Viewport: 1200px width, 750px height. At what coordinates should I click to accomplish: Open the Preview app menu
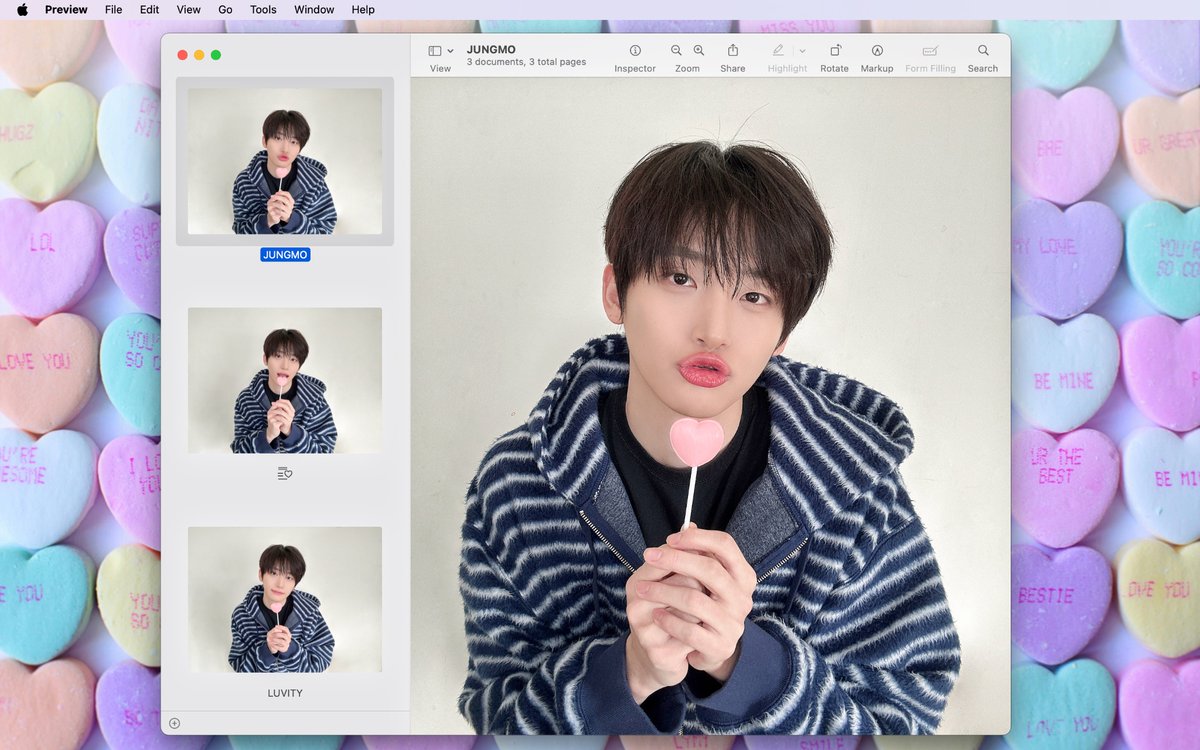[66, 10]
